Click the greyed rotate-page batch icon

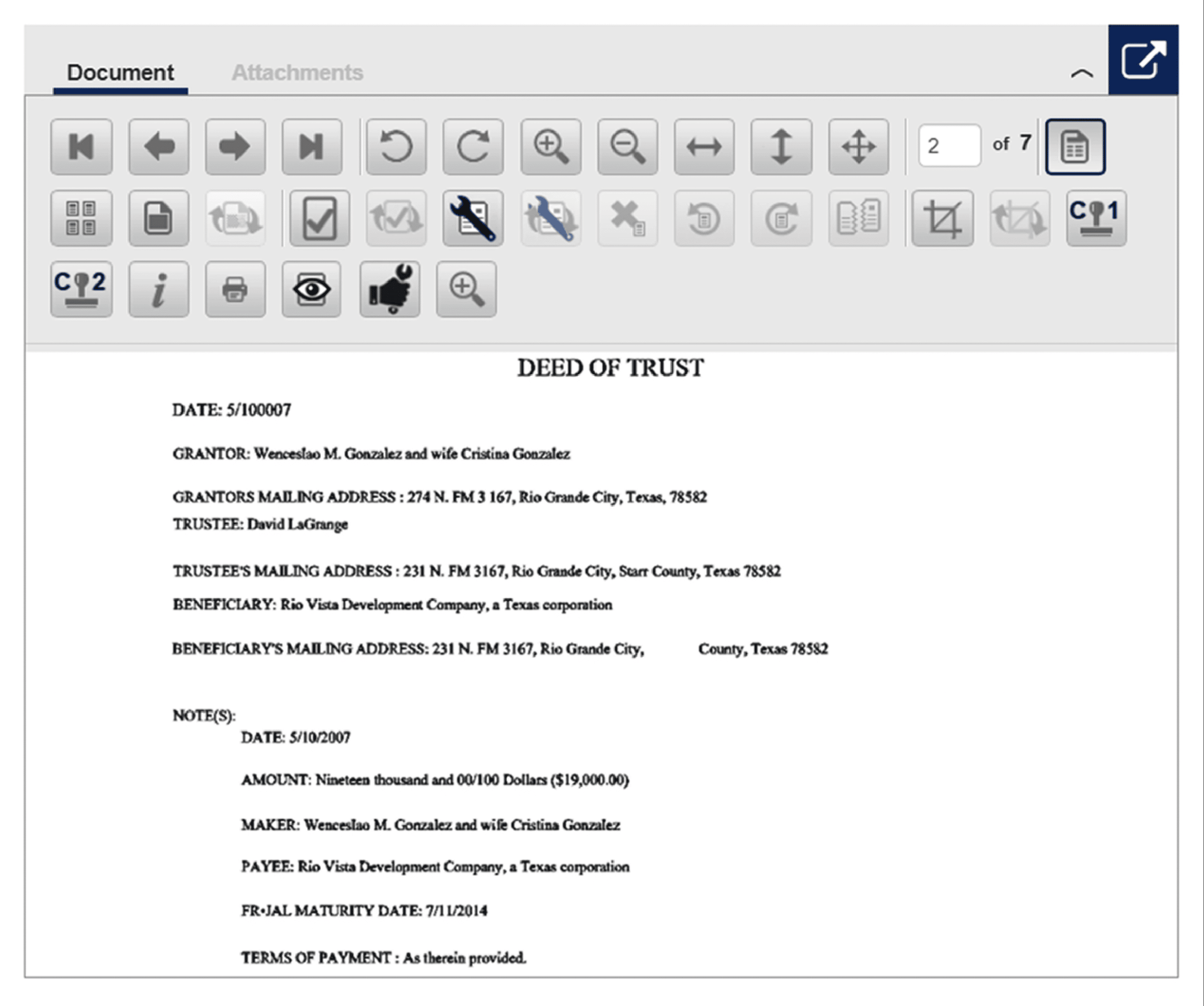coord(235,218)
